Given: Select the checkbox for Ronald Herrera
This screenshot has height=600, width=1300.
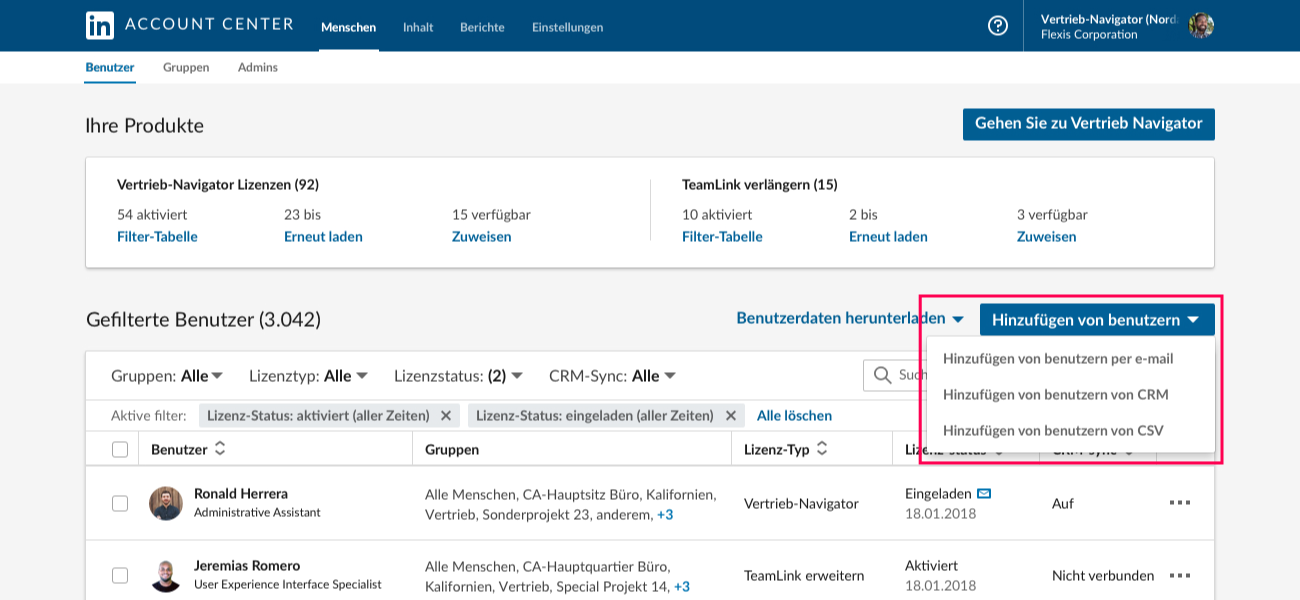Looking at the screenshot, I should point(120,503).
